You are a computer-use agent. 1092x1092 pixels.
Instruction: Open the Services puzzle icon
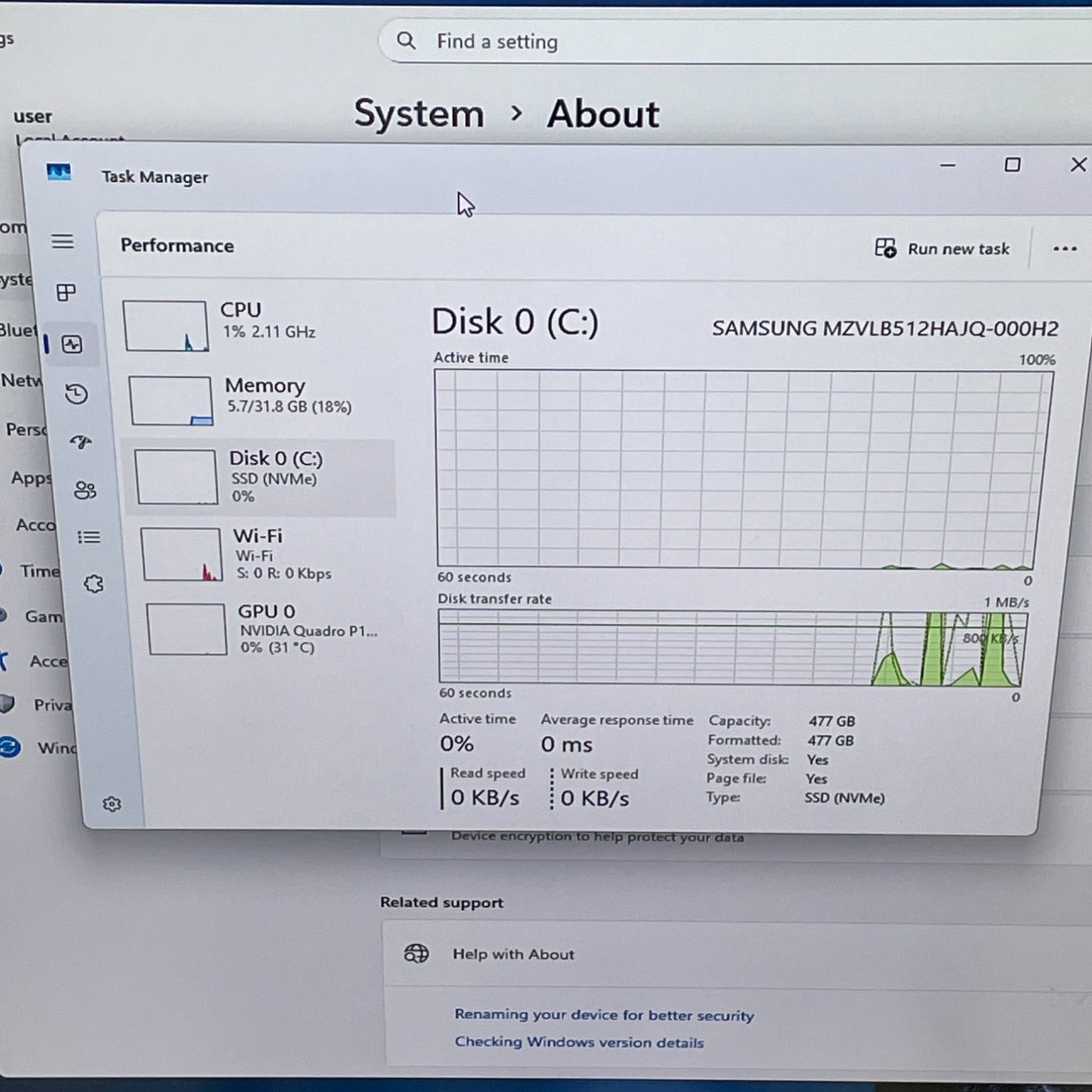pyautogui.click(x=93, y=584)
